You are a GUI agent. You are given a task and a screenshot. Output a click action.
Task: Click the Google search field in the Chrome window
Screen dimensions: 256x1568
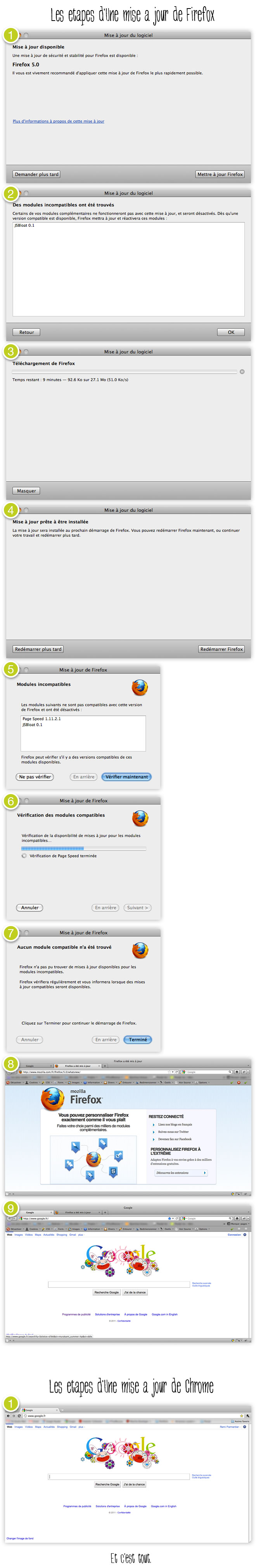119,1477
